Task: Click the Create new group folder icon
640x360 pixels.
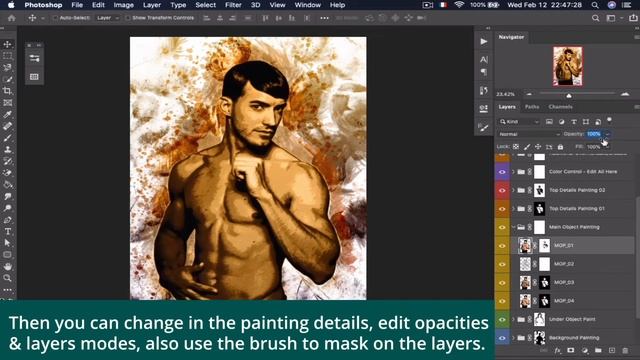Action: tap(598, 350)
